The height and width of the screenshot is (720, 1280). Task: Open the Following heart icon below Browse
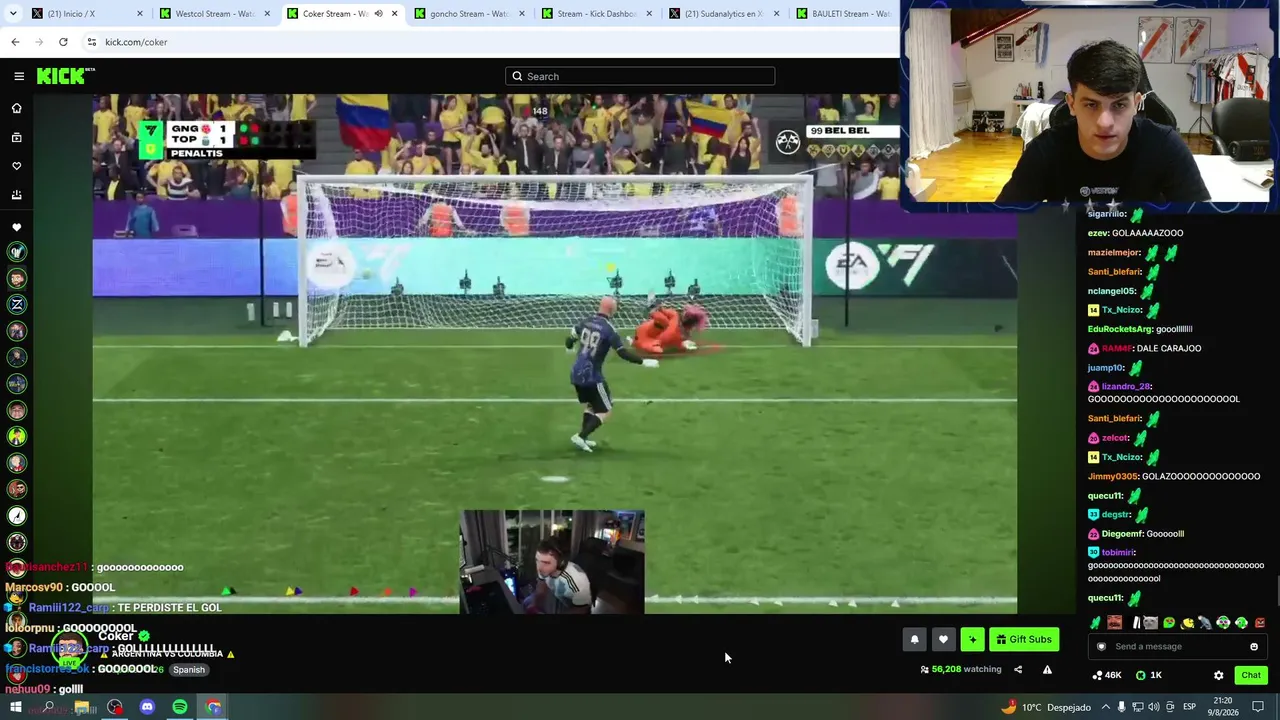pyautogui.click(x=16, y=166)
